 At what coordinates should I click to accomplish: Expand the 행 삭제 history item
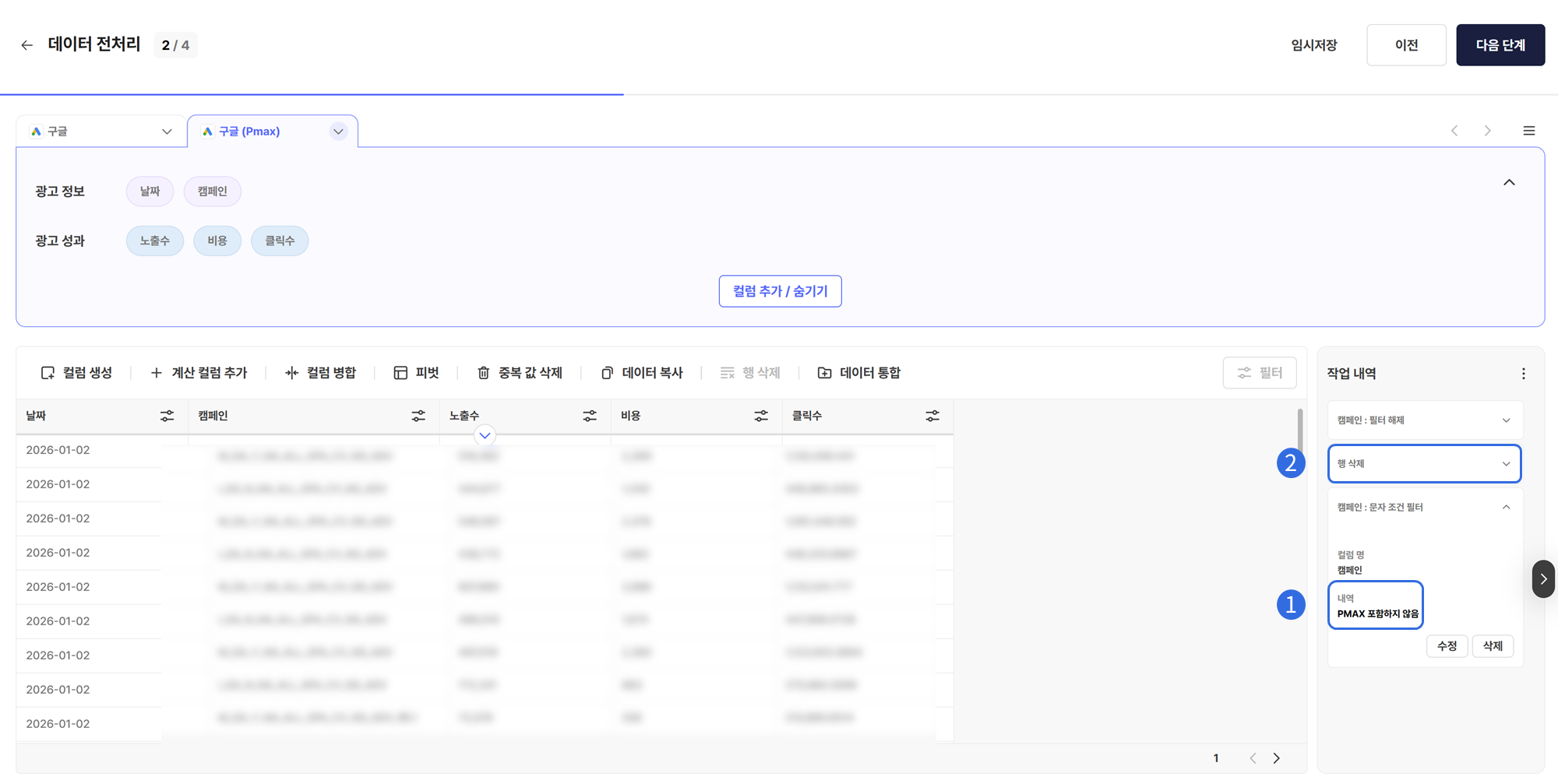point(1505,464)
